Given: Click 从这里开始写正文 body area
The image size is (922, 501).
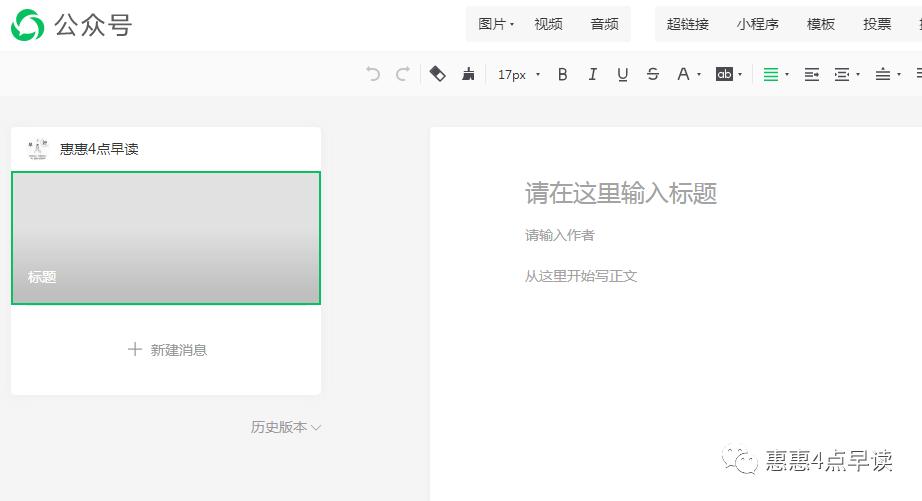Looking at the screenshot, I should (x=581, y=276).
